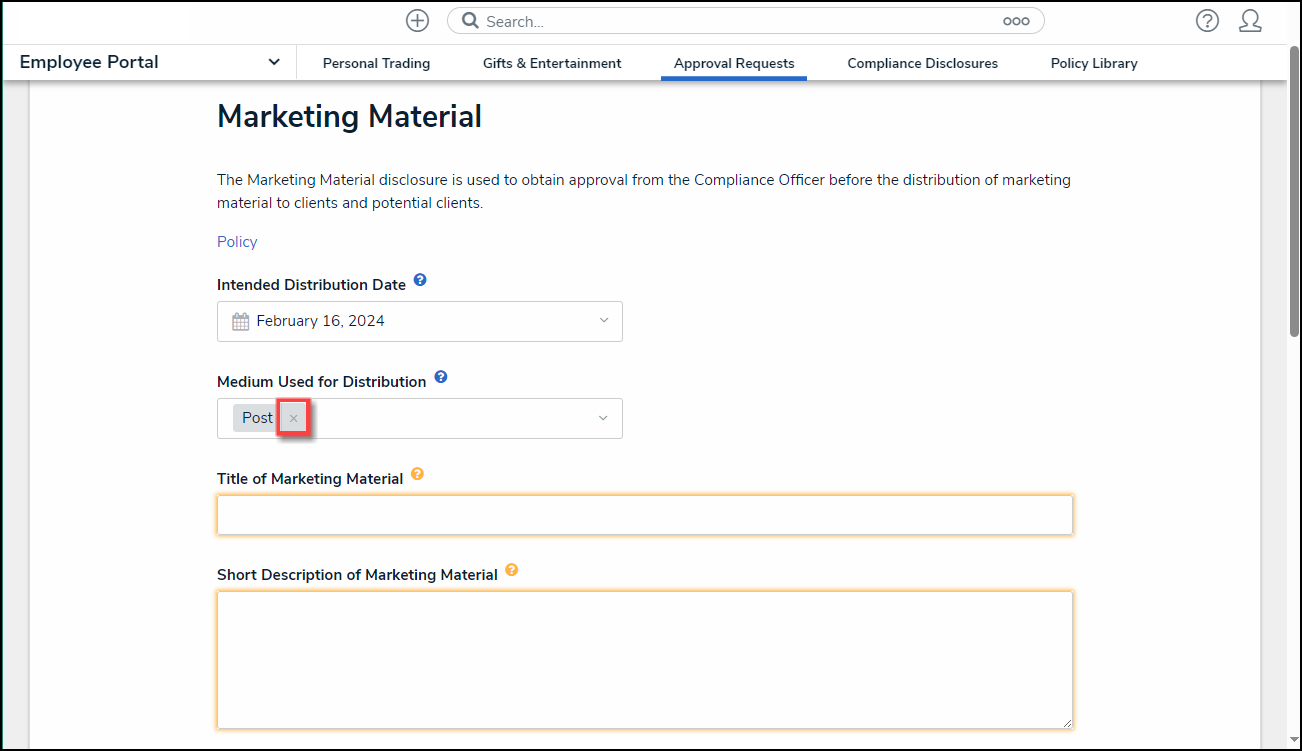Expand the Medium Used for Distribution dropdown

coord(603,418)
